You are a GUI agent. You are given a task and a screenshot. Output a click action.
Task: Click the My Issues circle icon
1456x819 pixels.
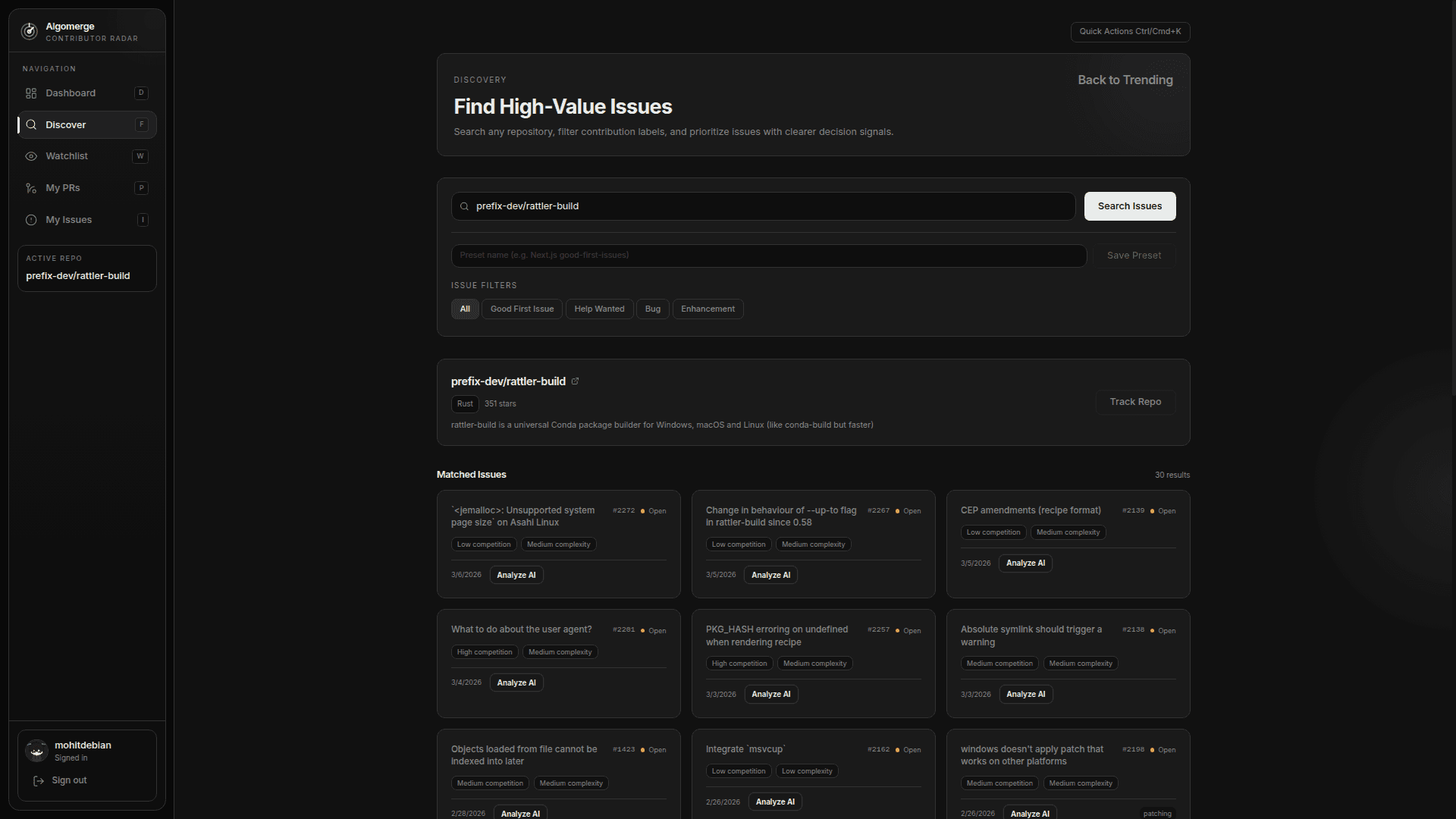coord(31,220)
